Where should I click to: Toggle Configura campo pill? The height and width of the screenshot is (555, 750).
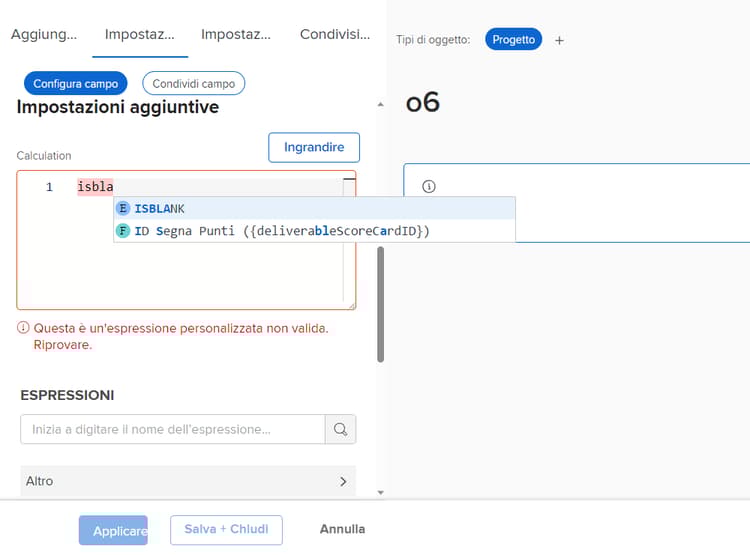pos(76,84)
